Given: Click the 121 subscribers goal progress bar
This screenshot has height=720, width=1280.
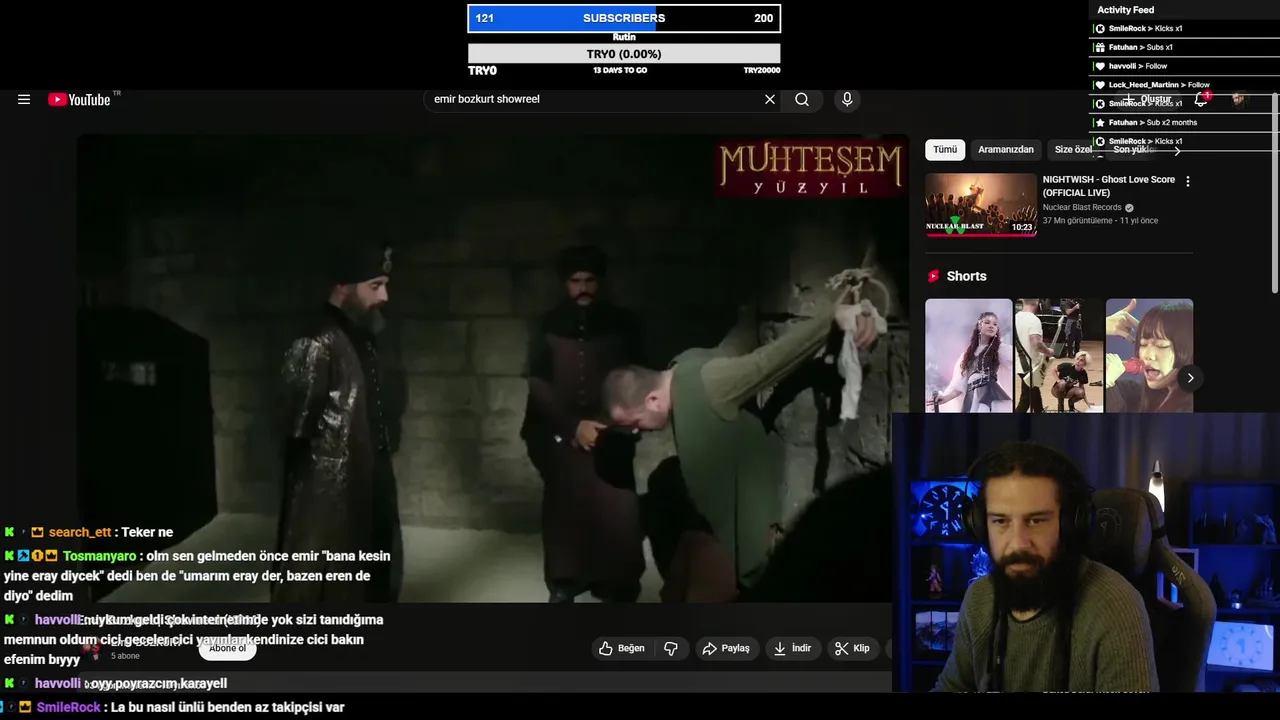Looking at the screenshot, I should tap(624, 18).
